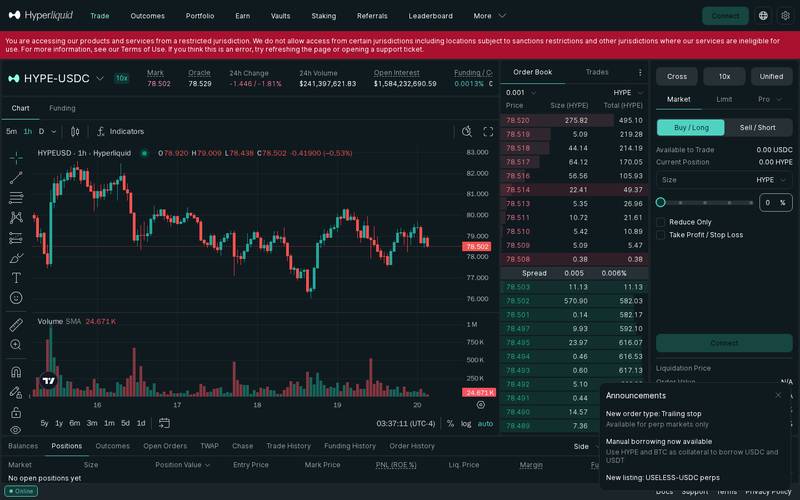This screenshot has height=500, width=800.
Task: Open the settings gear in header
Action: coord(785,16)
